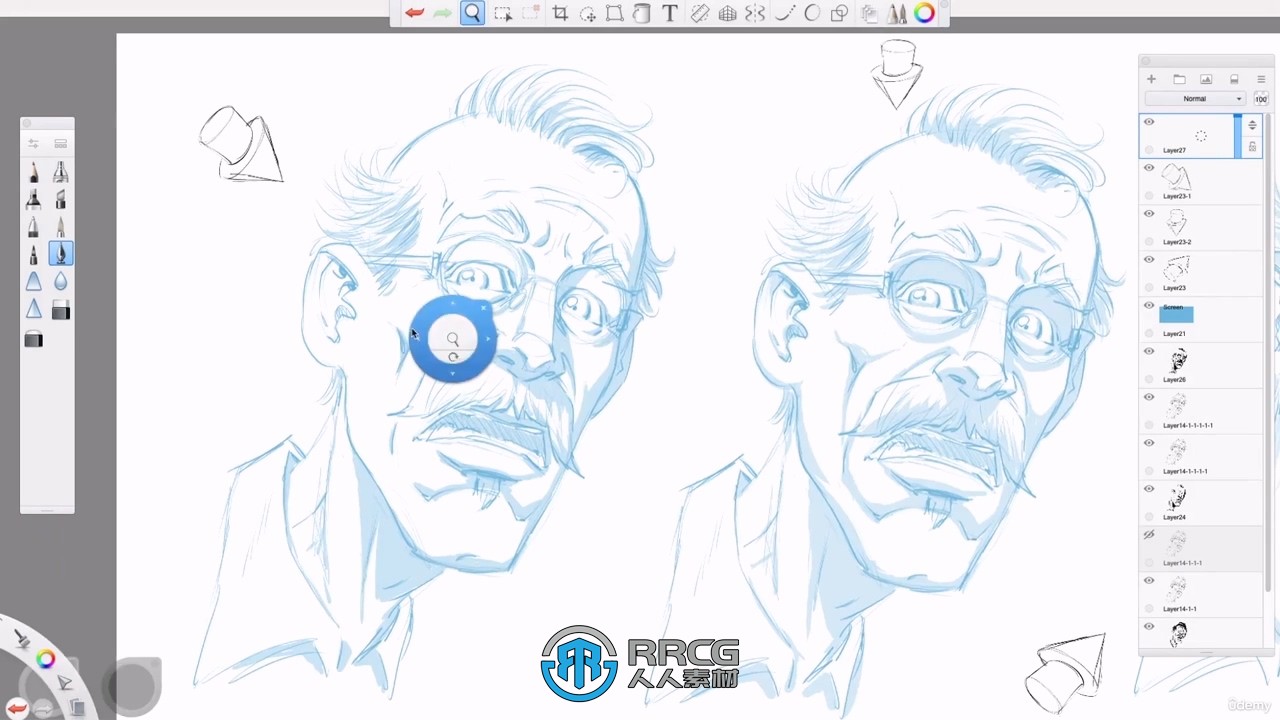
Task: Select the Layer14-1-1 row
Action: pos(1202,595)
